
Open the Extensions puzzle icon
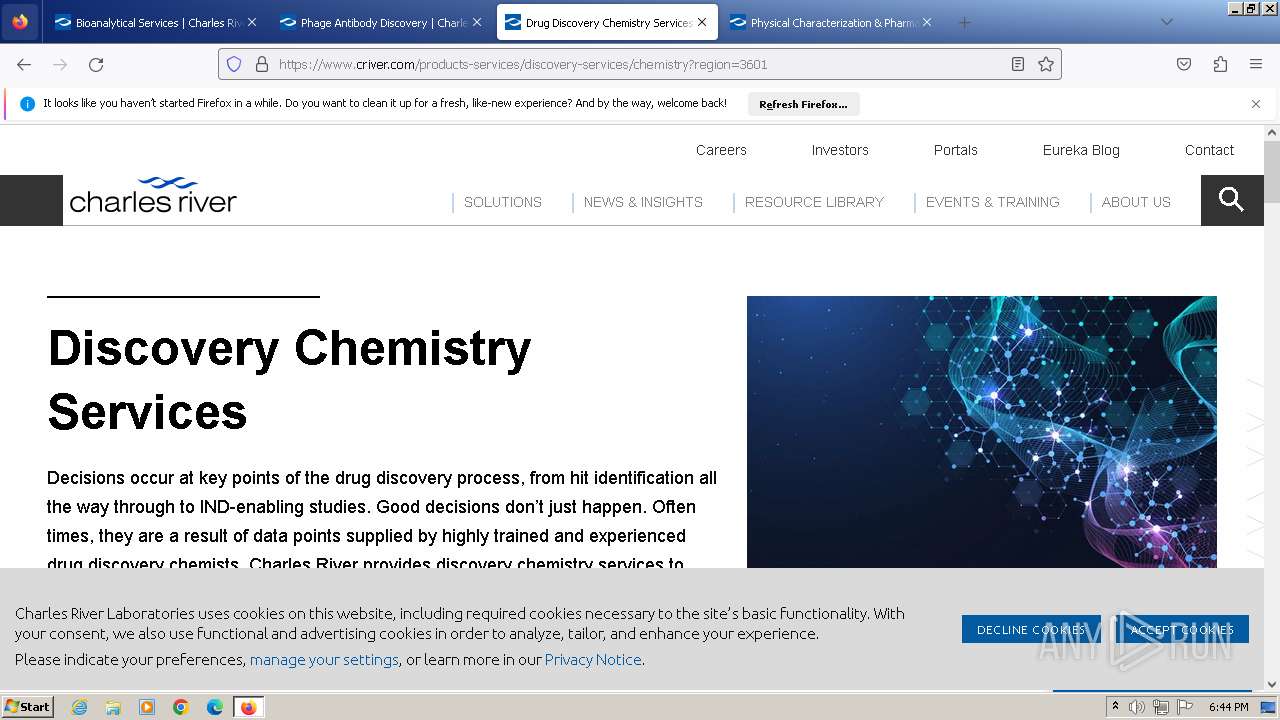(x=1220, y=64)
